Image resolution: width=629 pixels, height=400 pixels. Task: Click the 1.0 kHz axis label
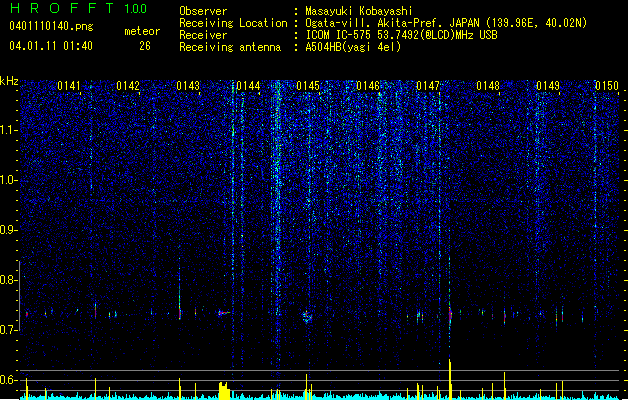tap(8, 180)
